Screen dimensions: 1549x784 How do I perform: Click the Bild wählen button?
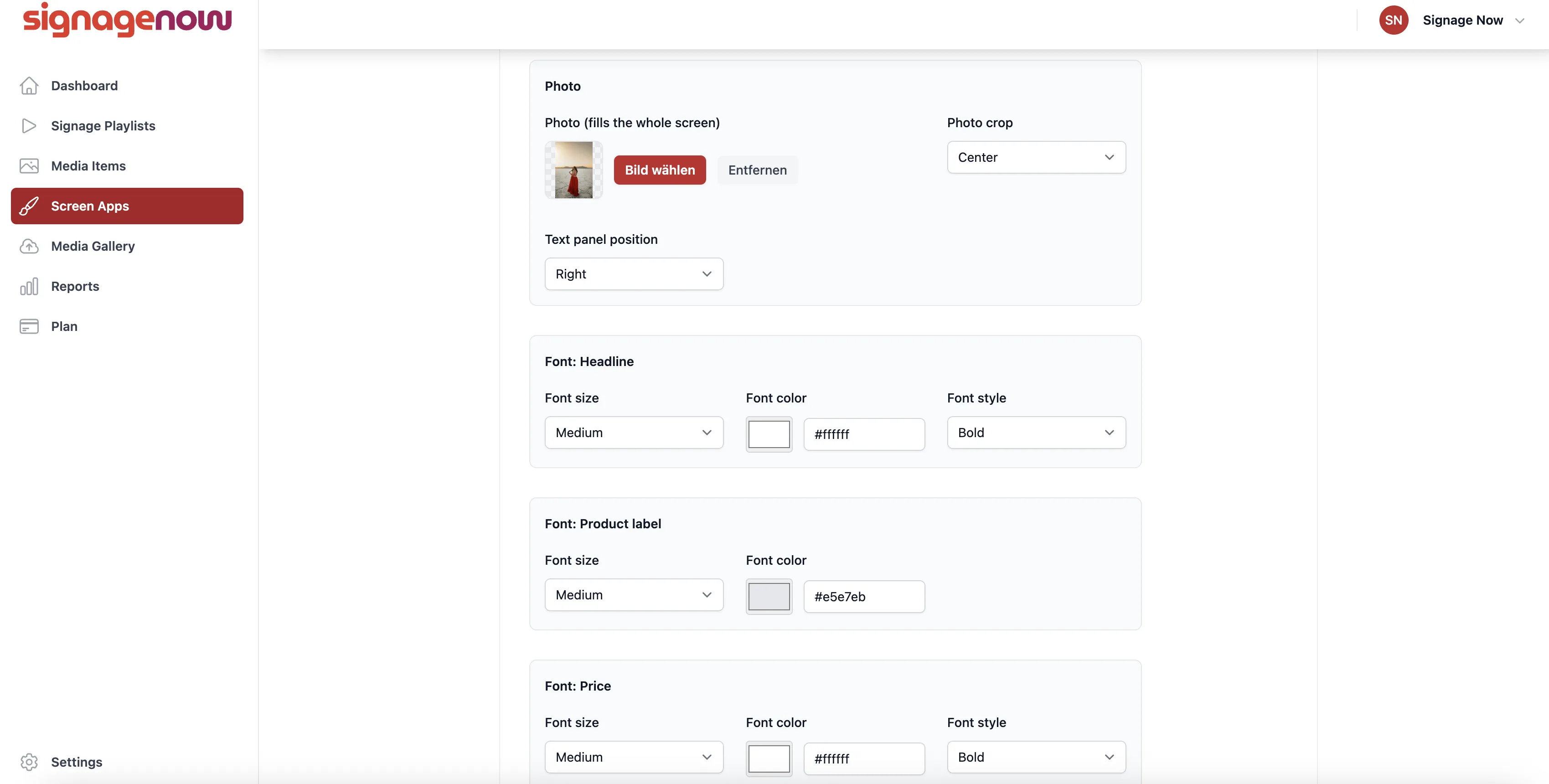pyautogui.click(x=660, y=170)
